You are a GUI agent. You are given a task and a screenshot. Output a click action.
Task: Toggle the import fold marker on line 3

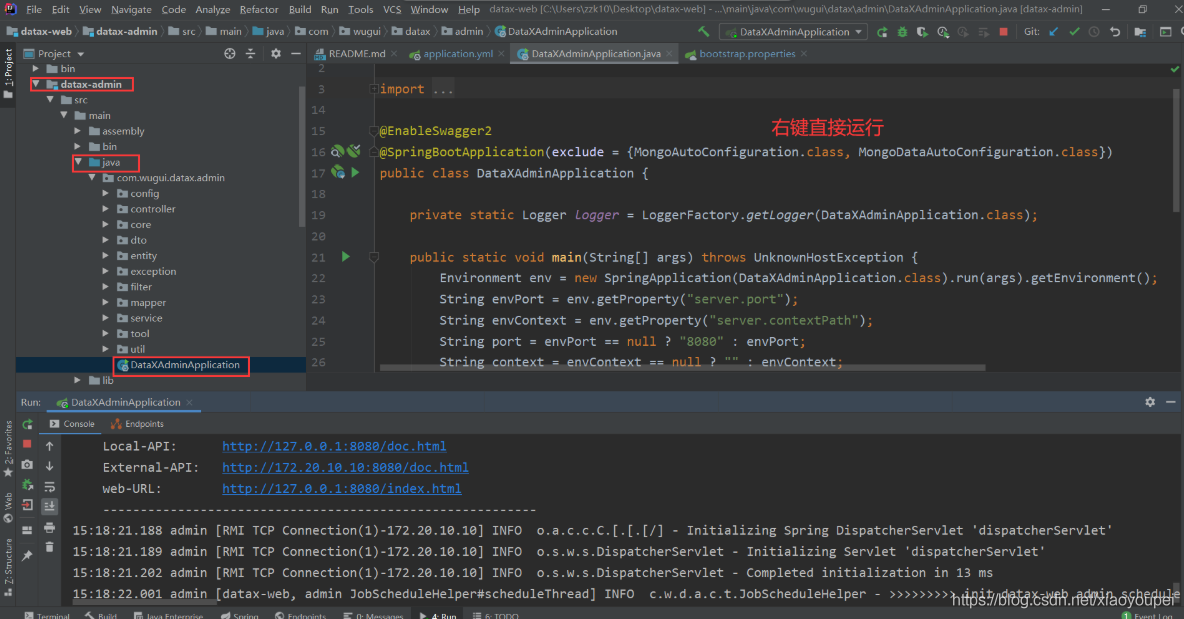click(x=374, y=89)
